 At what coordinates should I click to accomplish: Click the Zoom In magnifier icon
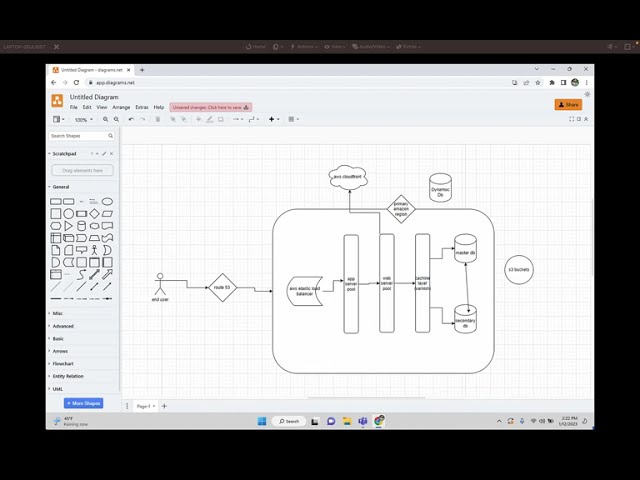[x=105, y=119]
